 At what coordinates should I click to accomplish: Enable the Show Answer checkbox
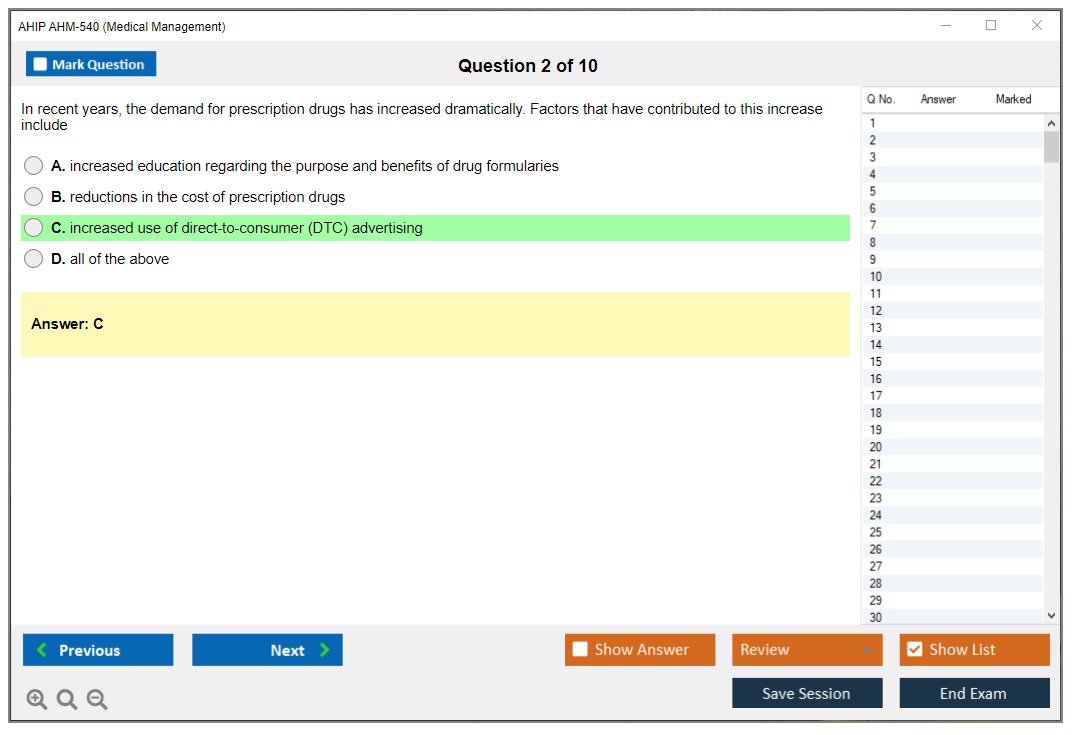tap(580, 650)
